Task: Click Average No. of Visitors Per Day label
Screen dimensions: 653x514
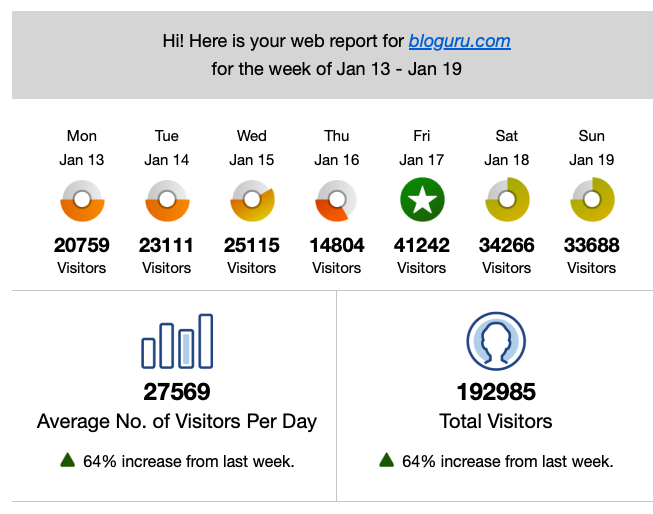Action: click(177, 421)
